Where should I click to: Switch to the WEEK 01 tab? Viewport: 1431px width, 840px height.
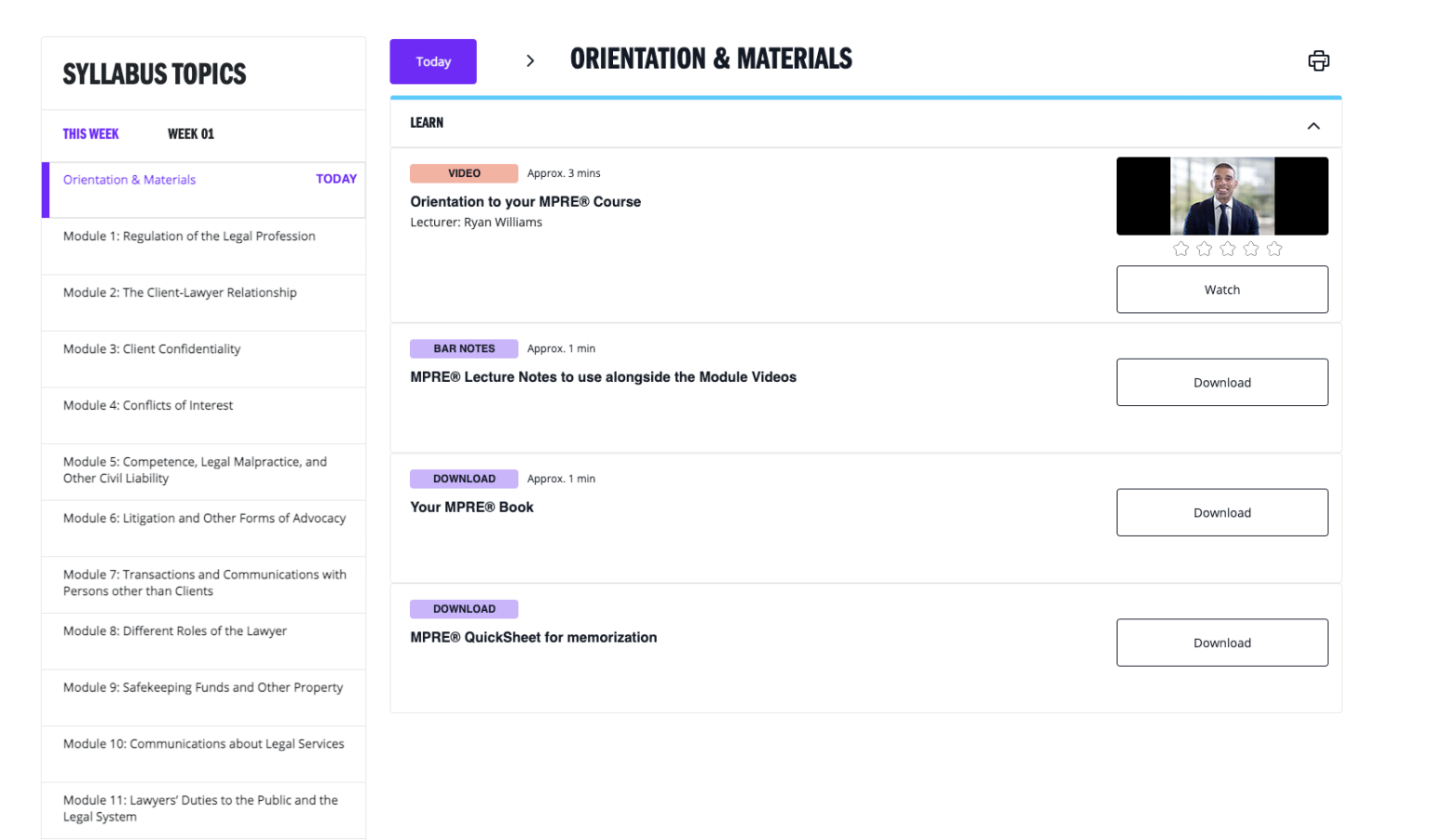pos(190,134)
